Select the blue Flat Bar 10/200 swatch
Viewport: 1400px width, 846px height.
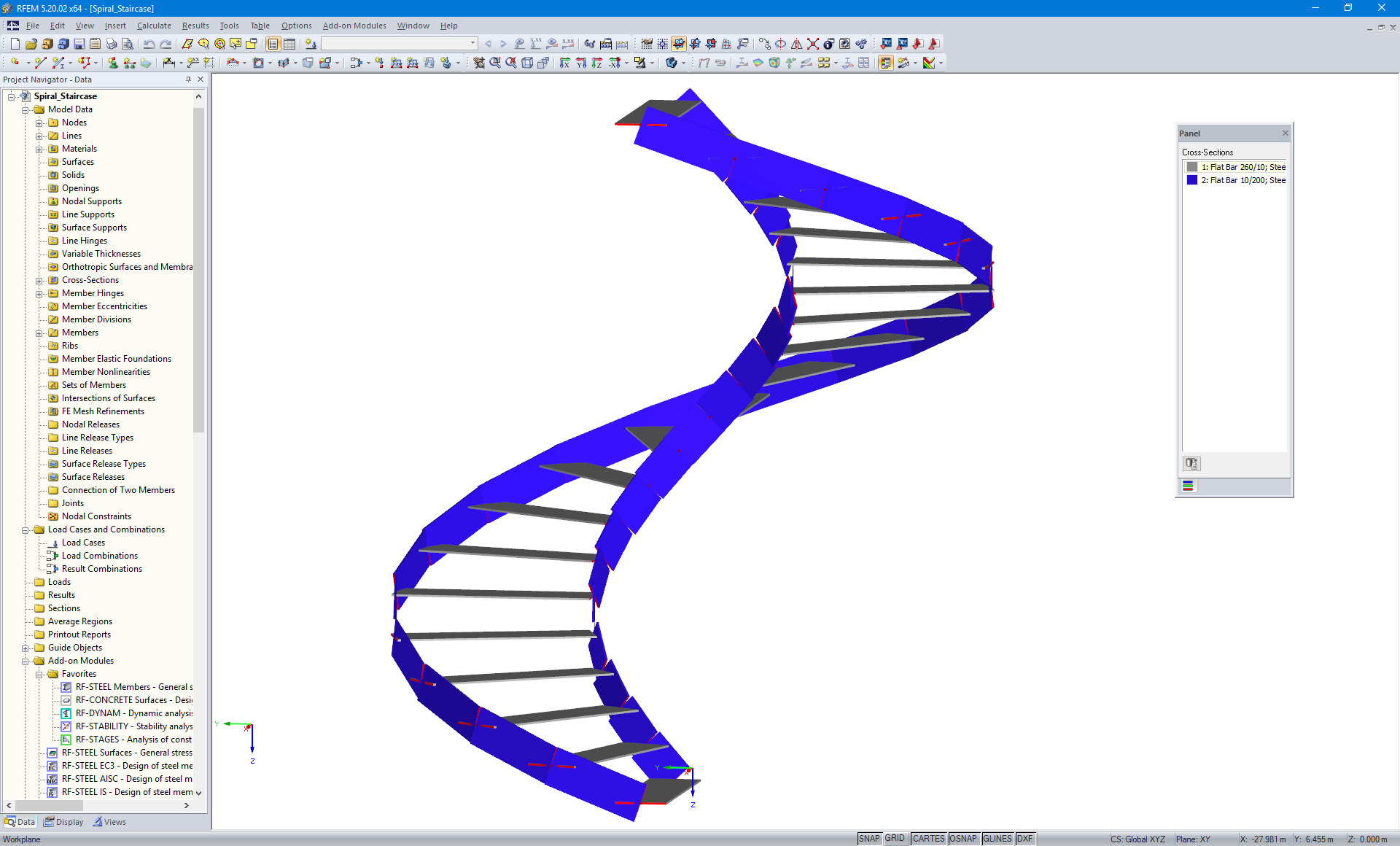click(1194, 180)
